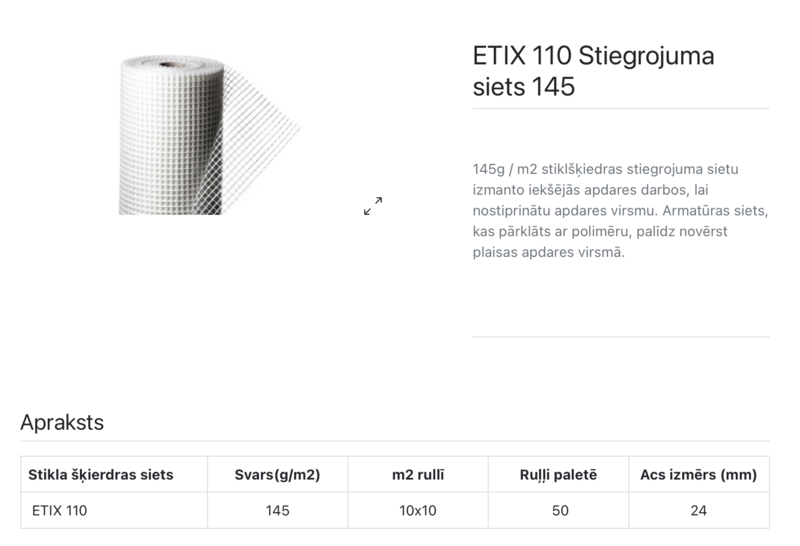
Task: Click "siets 145" on the title's second line
Action: (x=524, y=87)
